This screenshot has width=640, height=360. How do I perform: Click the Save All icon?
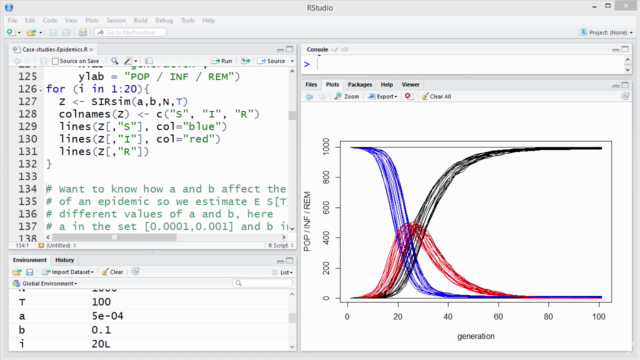tap(66, 32)
